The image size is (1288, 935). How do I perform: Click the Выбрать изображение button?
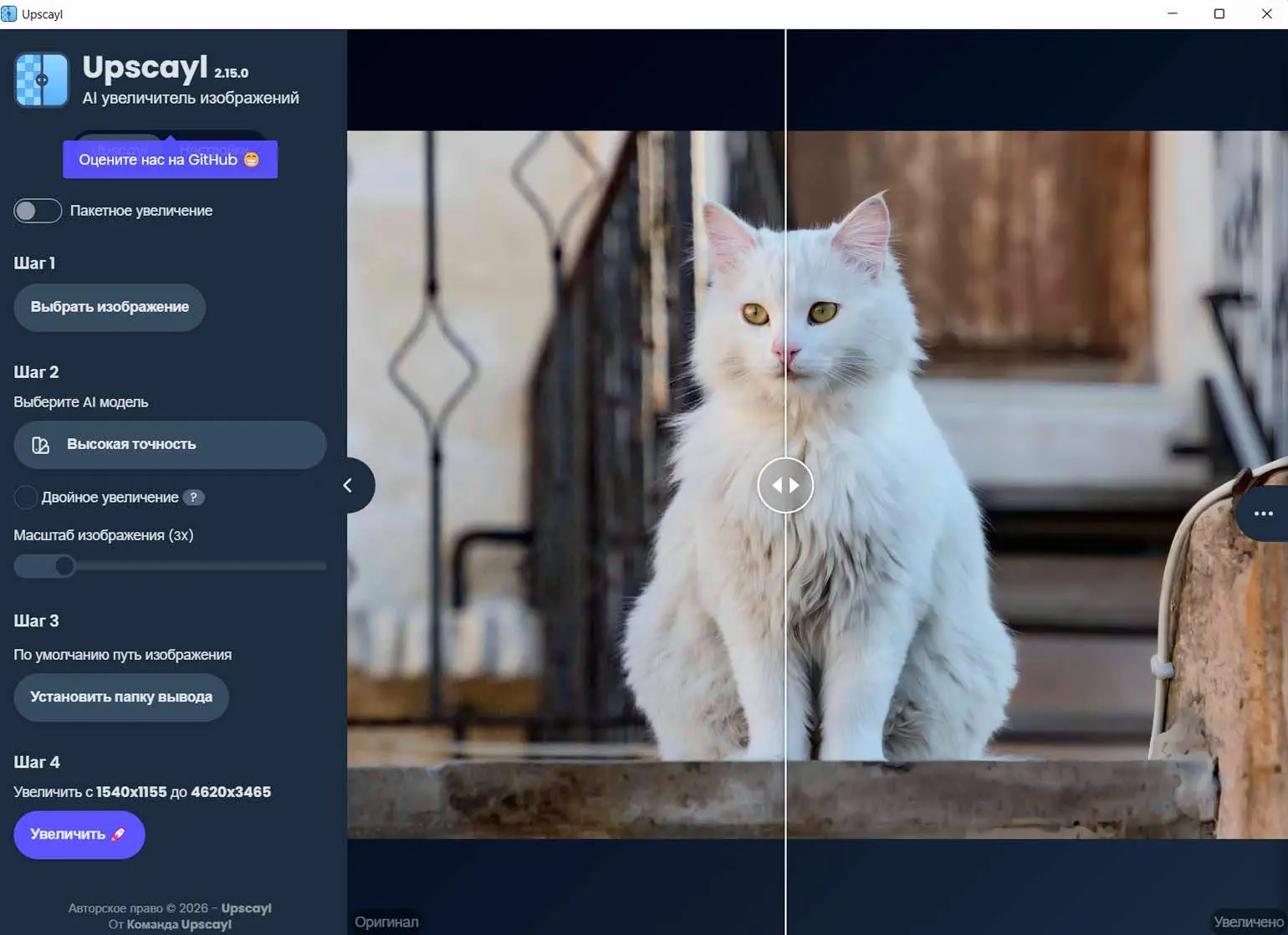tap(110, 307)
